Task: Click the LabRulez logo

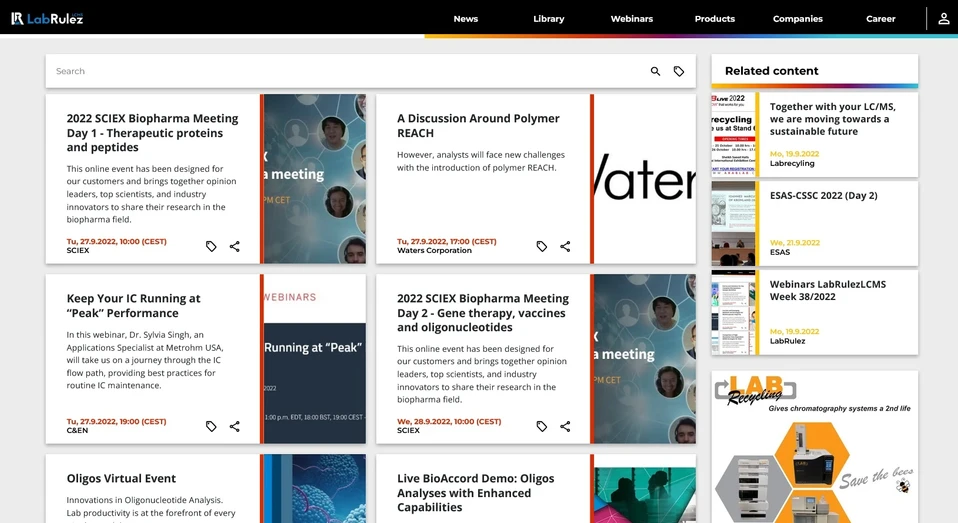Action: point(47,18)
